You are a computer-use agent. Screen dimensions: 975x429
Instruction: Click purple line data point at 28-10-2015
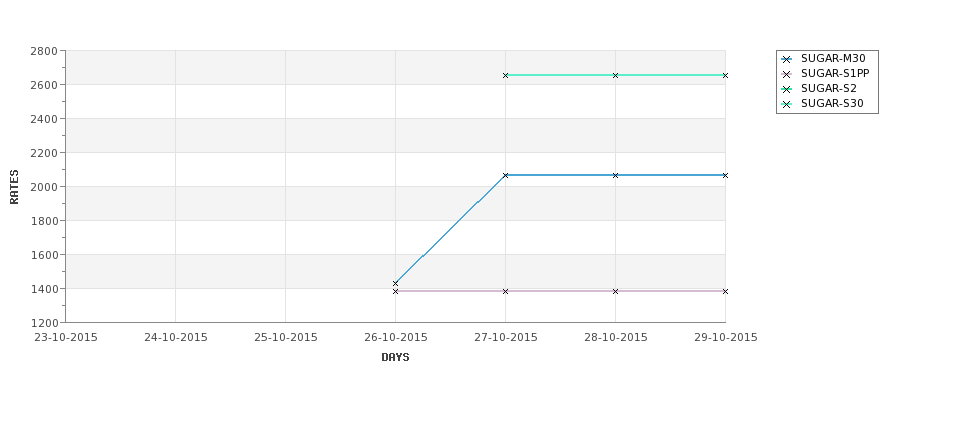(616, 291)
